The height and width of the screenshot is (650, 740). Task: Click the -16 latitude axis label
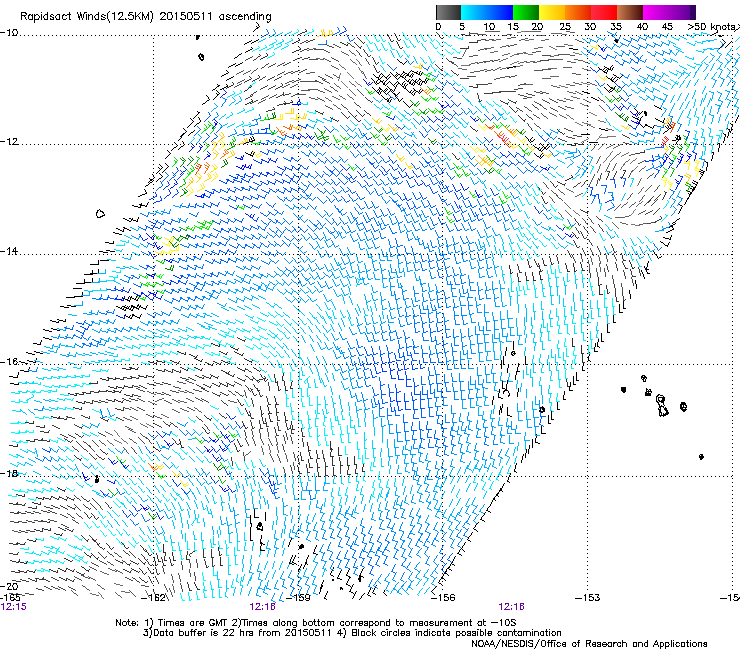pyautogui.click(x=9, y=362)
